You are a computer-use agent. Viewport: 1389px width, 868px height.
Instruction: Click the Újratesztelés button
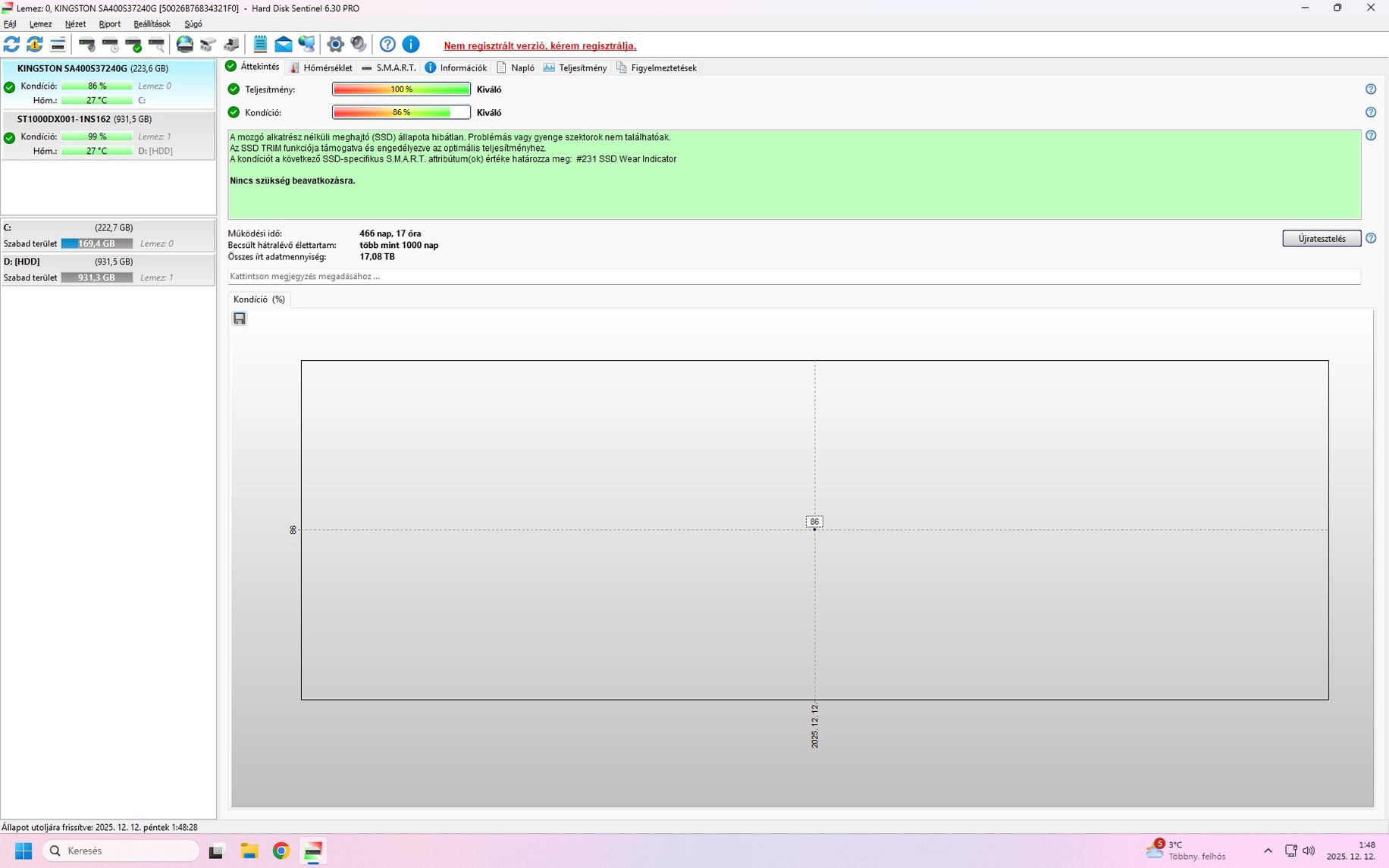click(1322, 238)
